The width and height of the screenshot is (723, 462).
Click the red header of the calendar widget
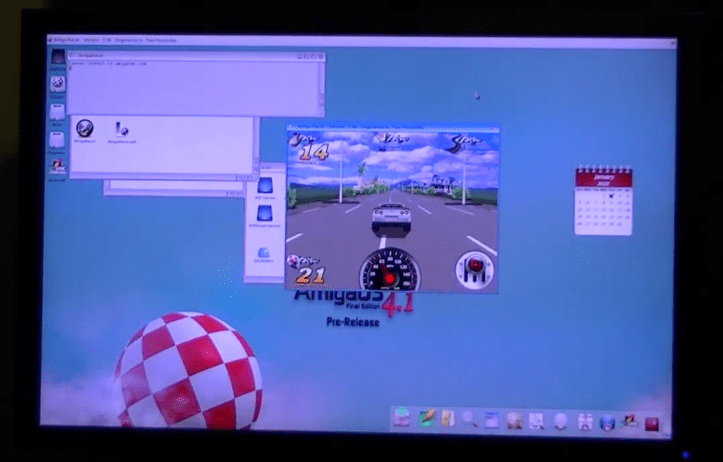(x=603, y=177)
